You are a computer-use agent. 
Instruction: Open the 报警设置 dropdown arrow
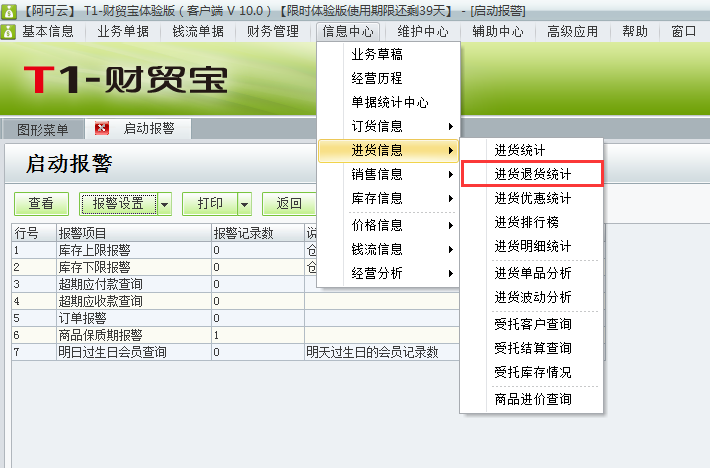(x=164, y=204)
